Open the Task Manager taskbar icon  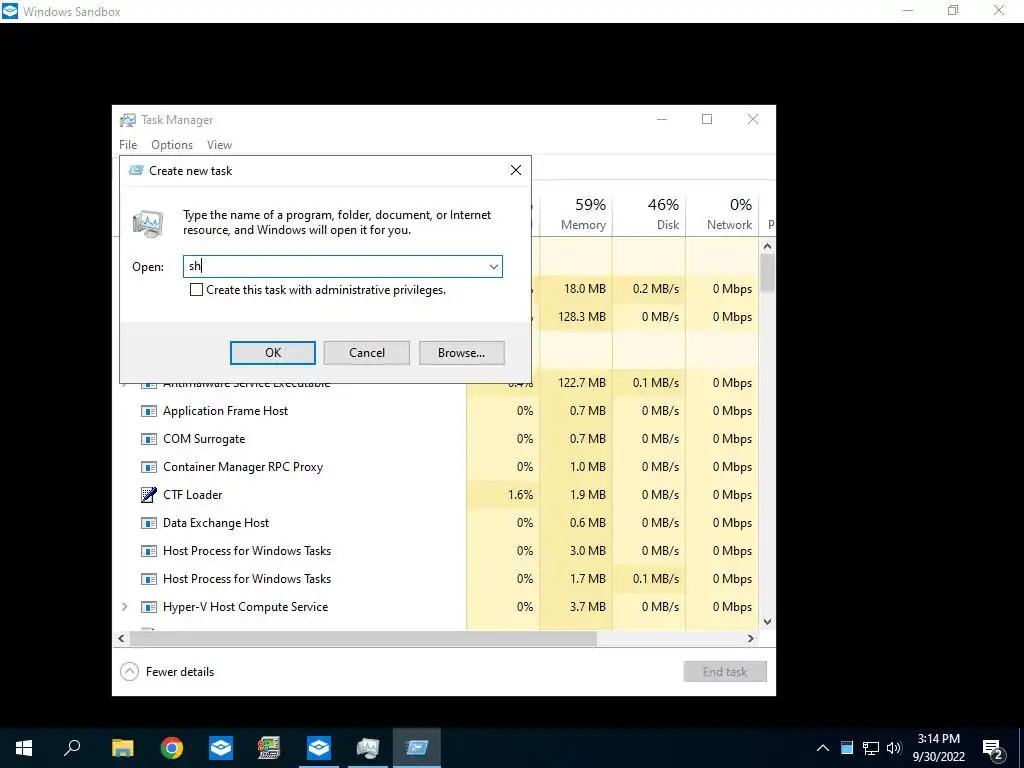pos(368,748)
